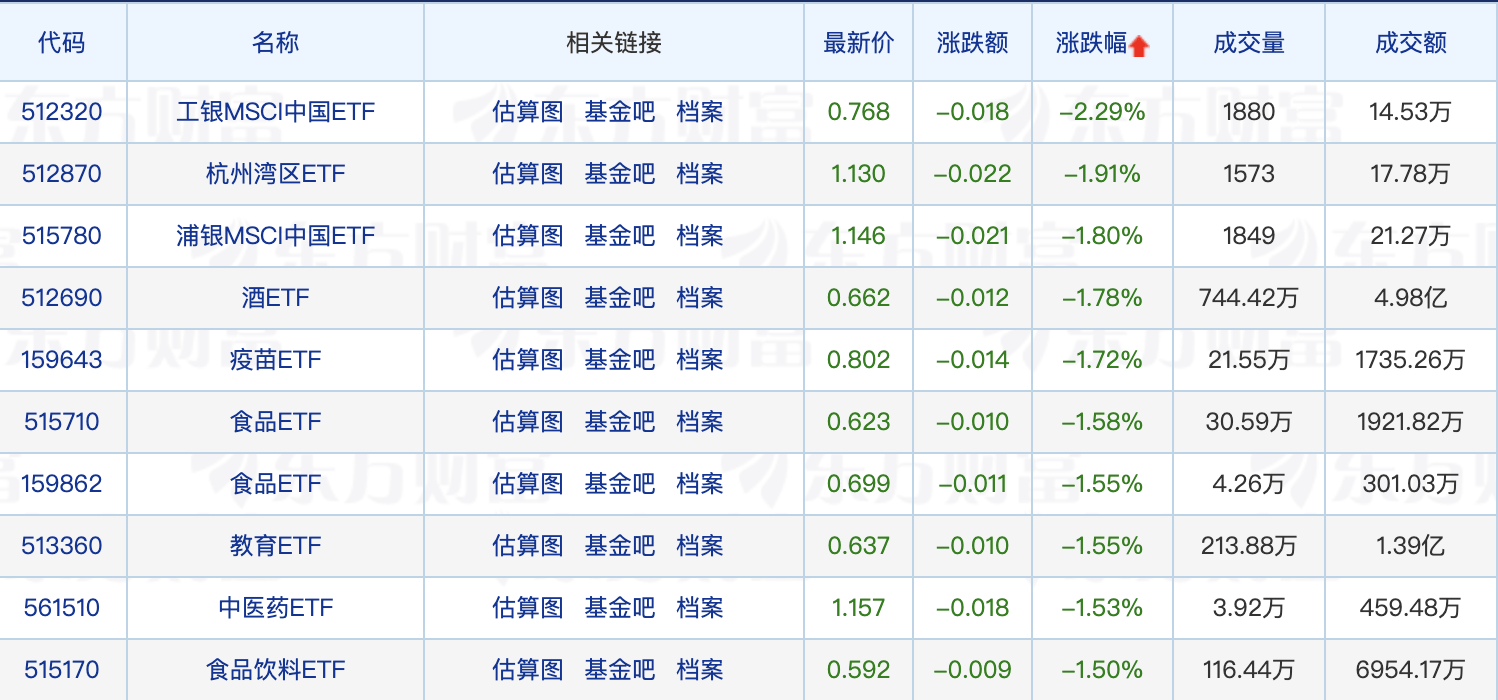Viewport: 1498px width, 700px height.
Task: Open fund code 512320 link
Action: pos(62,112)
